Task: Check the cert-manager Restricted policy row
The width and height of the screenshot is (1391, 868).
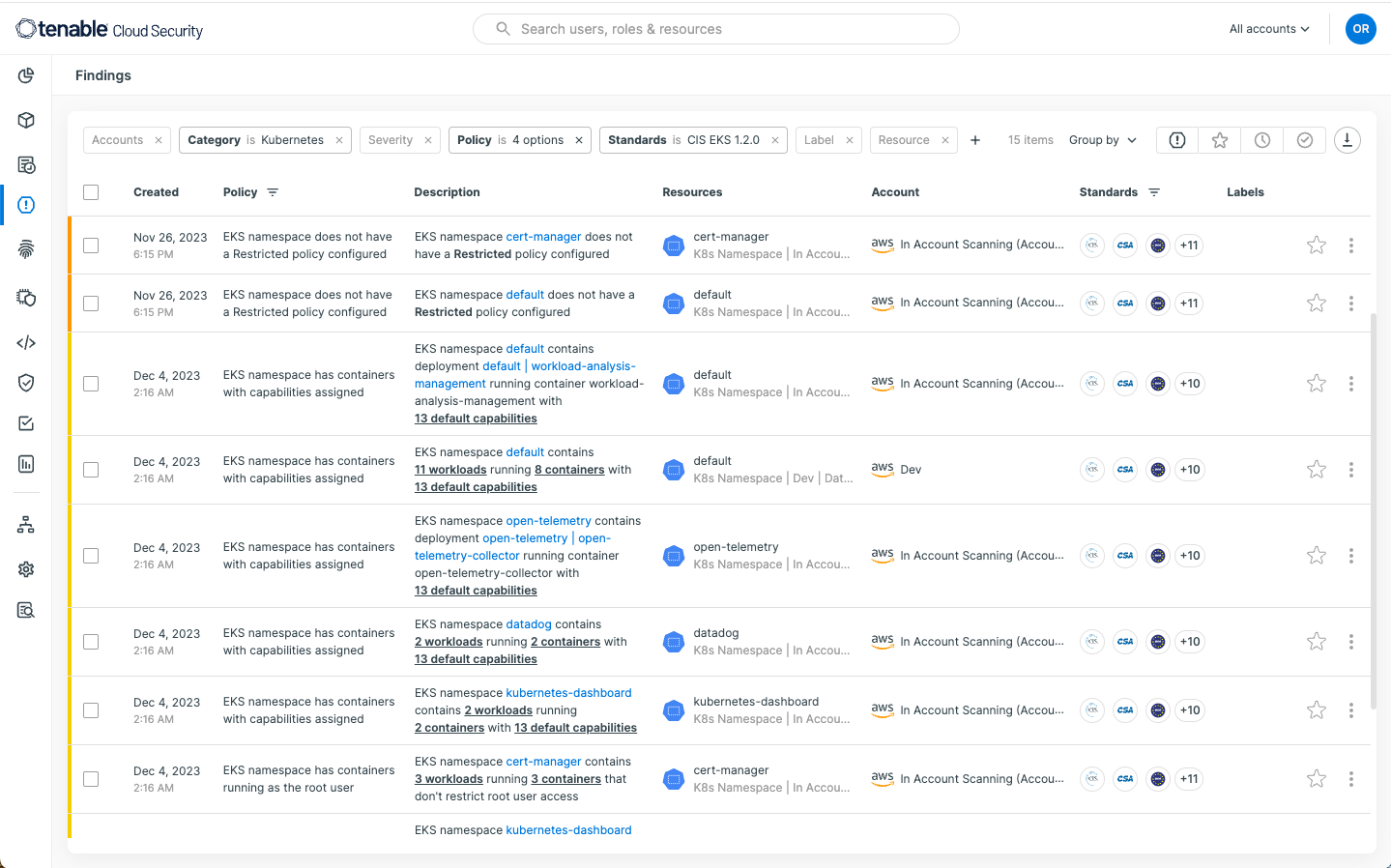Action: coord(91,246)
